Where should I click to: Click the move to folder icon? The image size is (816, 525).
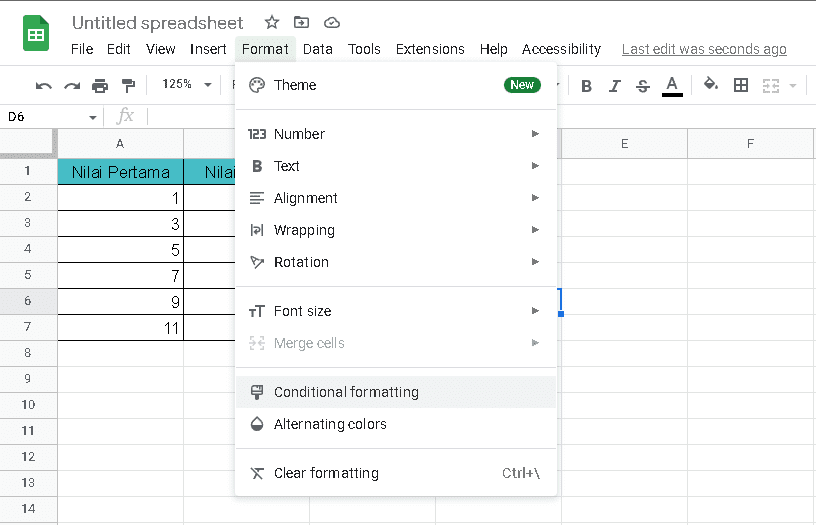301,22
